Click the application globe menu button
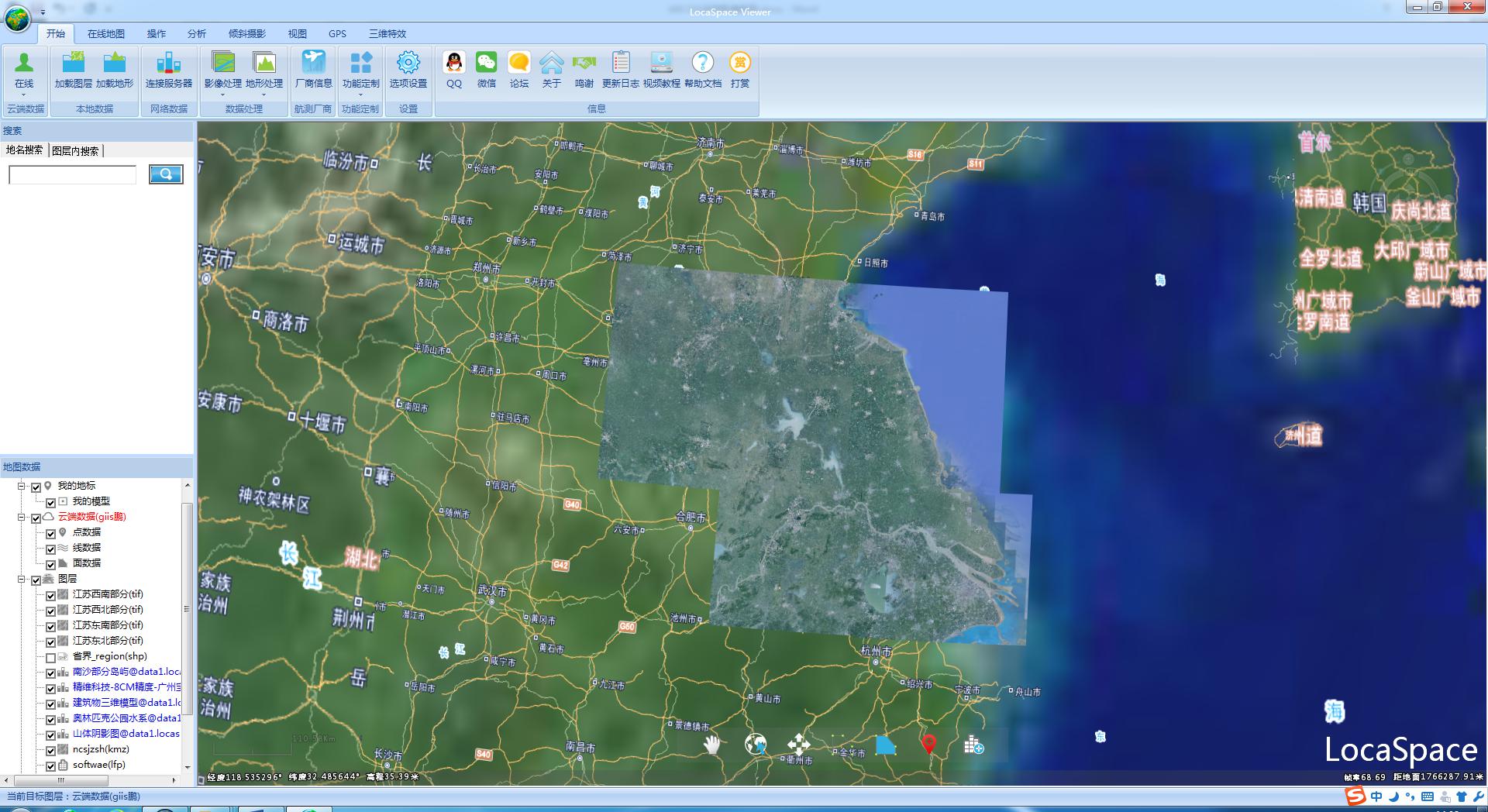 tap(17, 18)
